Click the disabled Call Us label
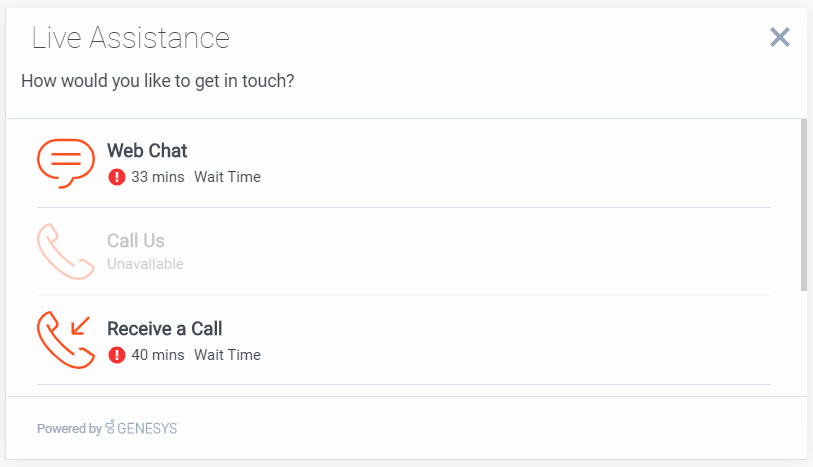 [136, 241]
